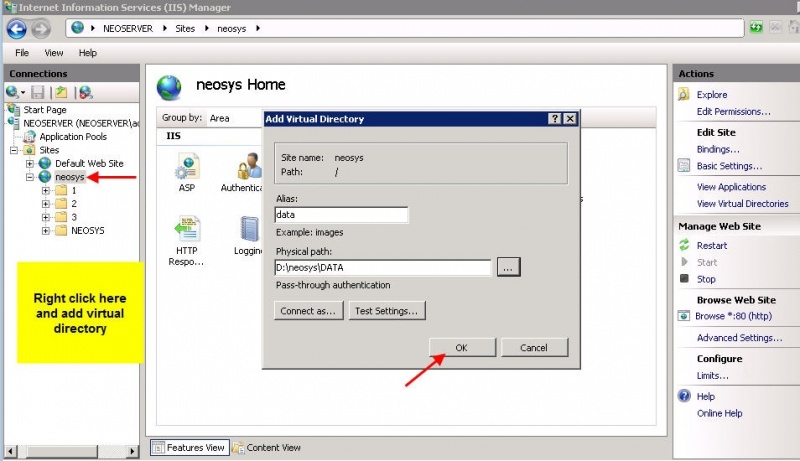Click in the Physical path input field
This screenshot has height=461, width=800.
pos(383,267)
